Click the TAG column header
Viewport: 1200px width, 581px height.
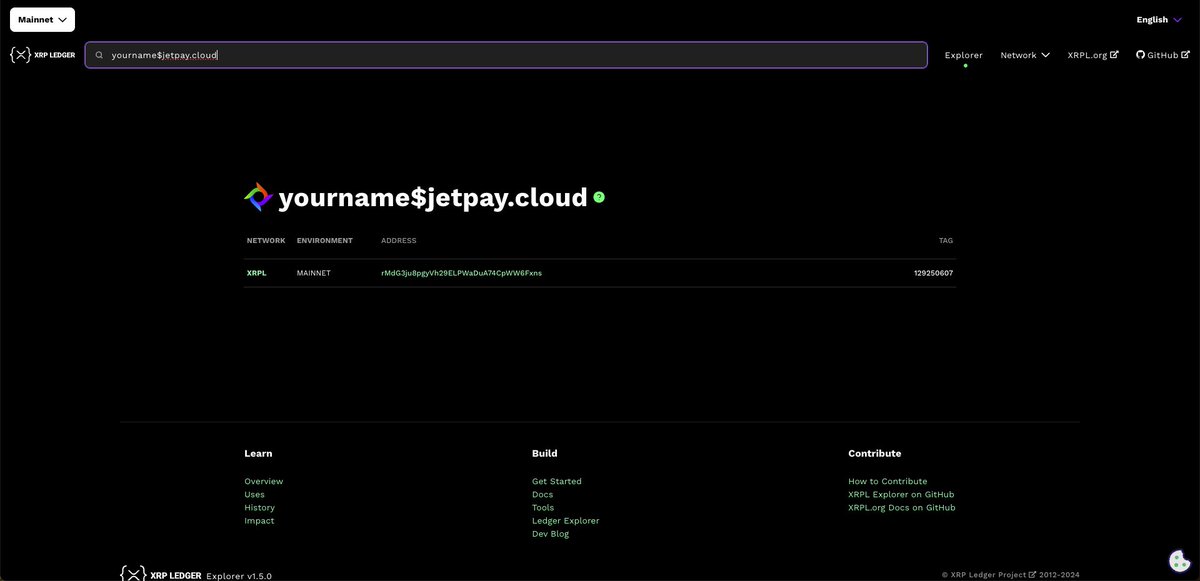coord(946,241)
